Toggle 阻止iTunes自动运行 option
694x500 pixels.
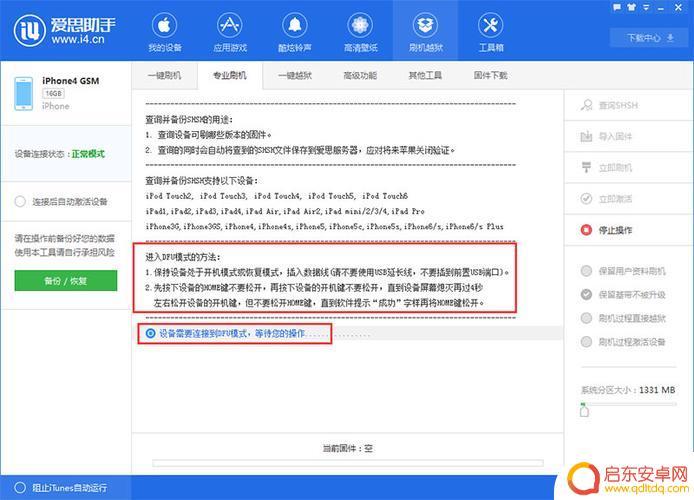click(61, 488)
